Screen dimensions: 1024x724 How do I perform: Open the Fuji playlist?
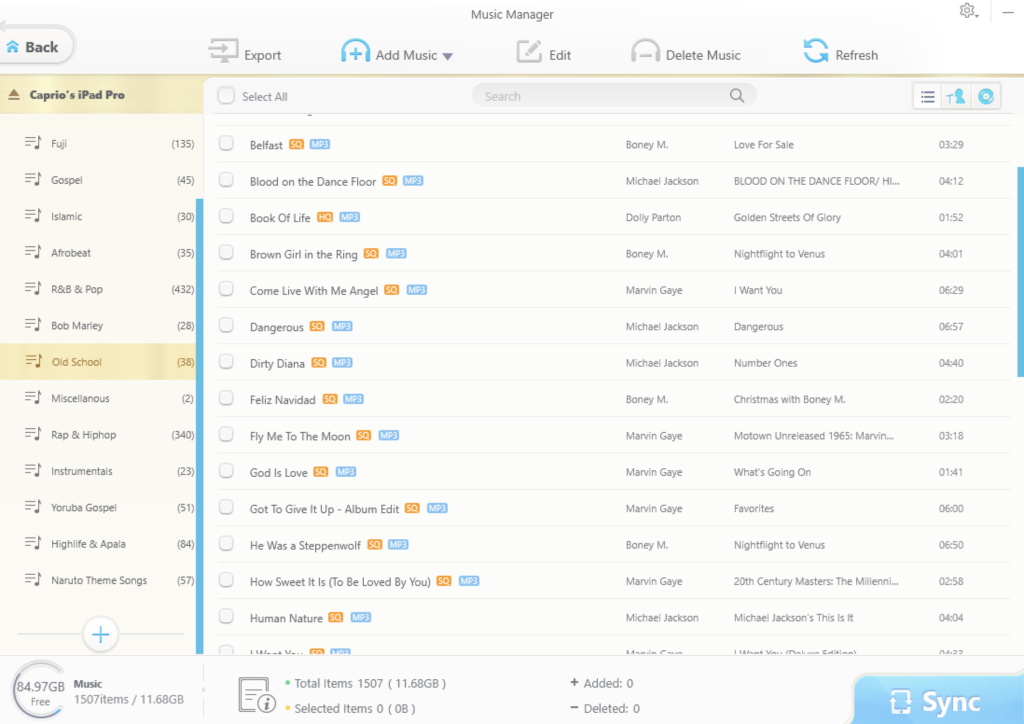(98, 143)
